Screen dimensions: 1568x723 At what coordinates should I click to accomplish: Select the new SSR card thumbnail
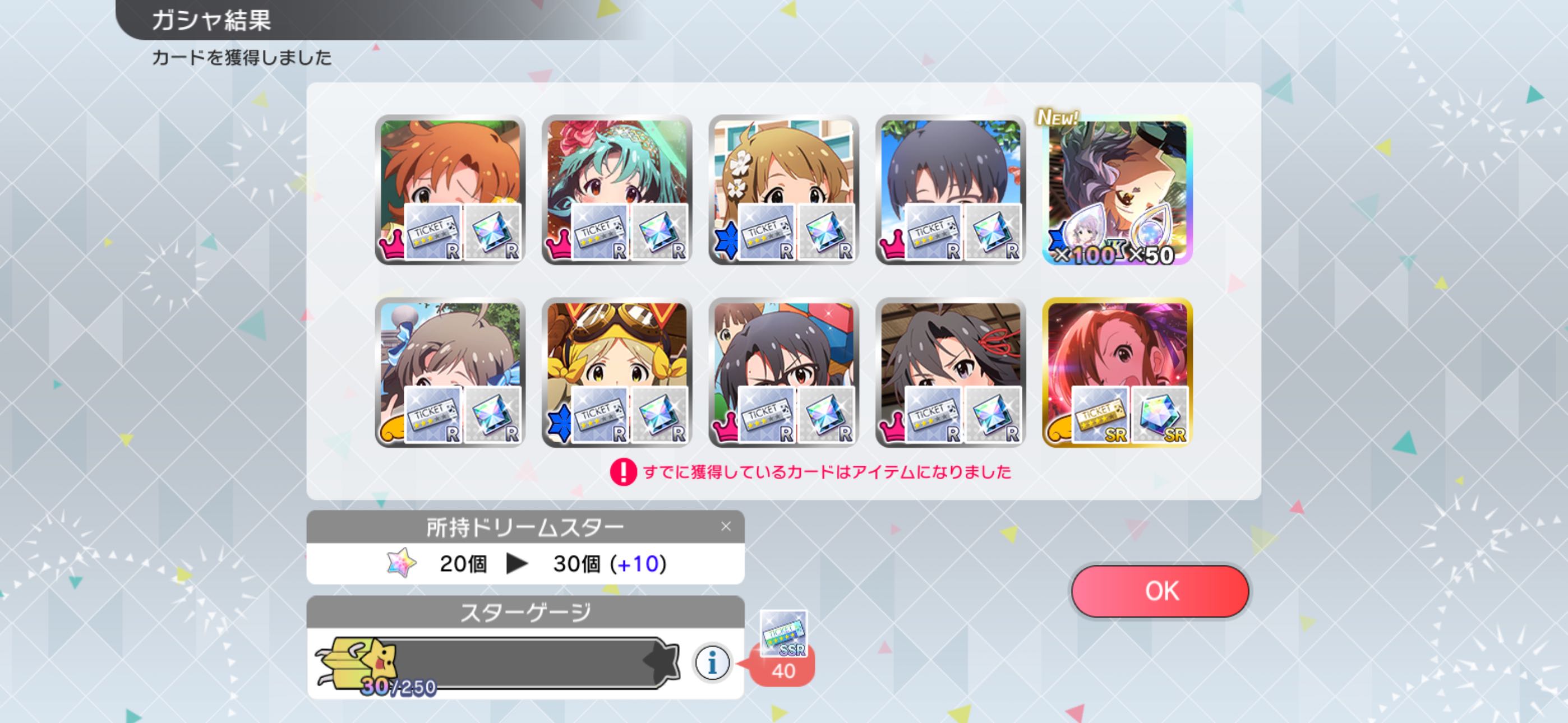pos(1118,189)
